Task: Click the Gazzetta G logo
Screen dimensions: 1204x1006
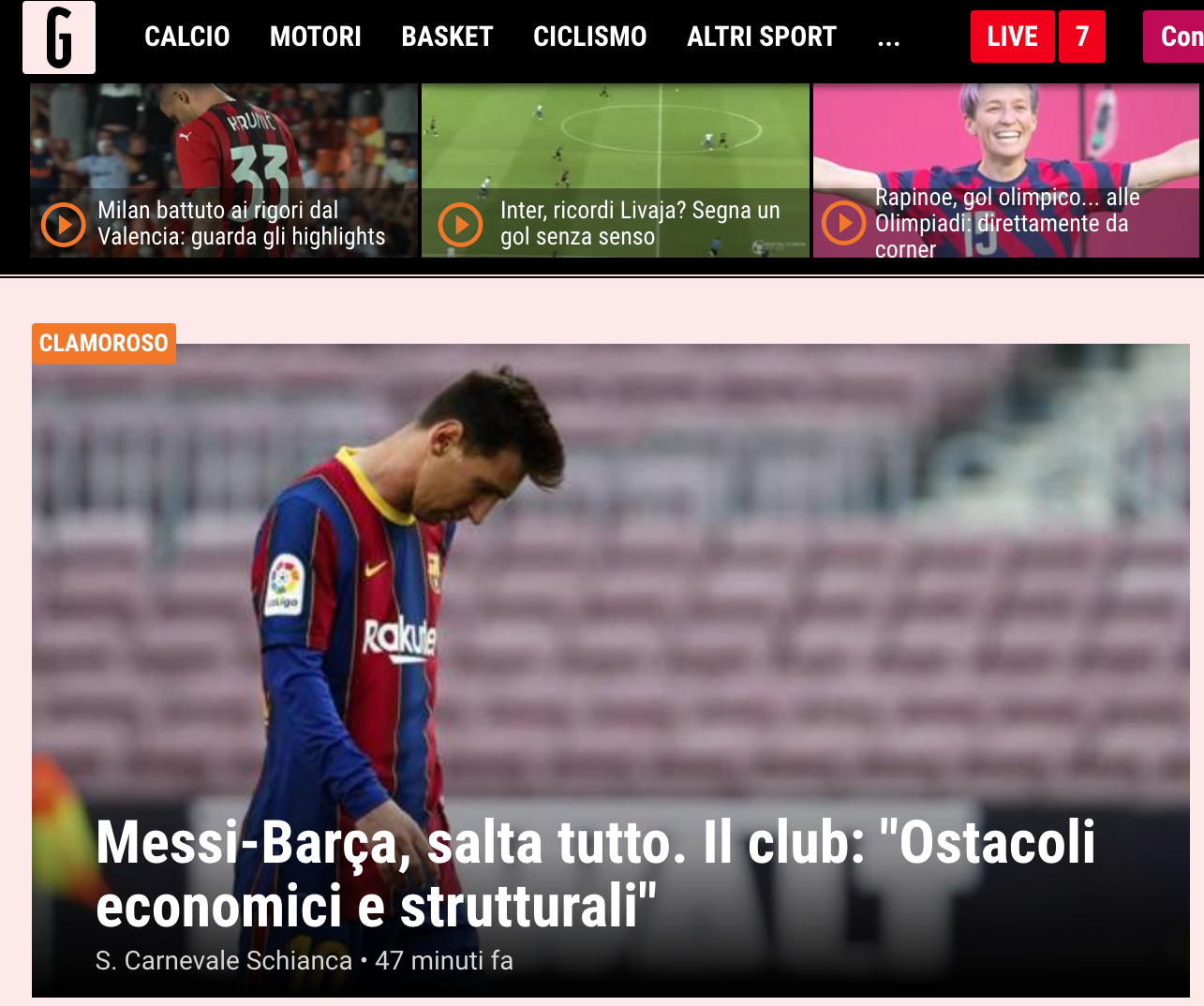Action: [x=59, y=37]
